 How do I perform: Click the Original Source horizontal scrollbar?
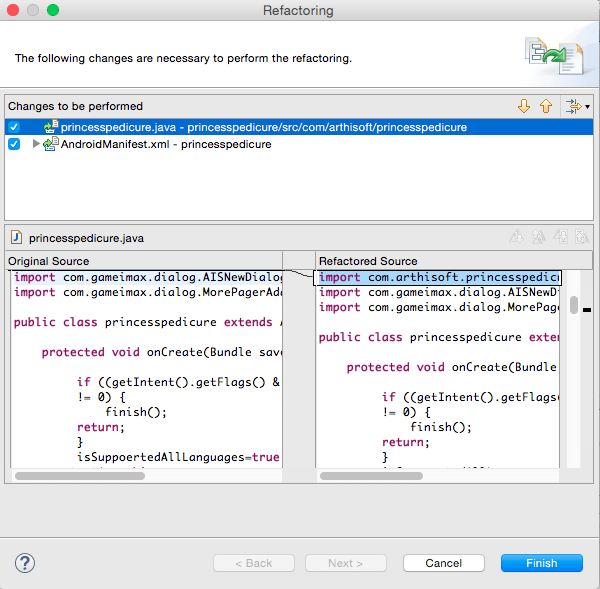(80, 475)
